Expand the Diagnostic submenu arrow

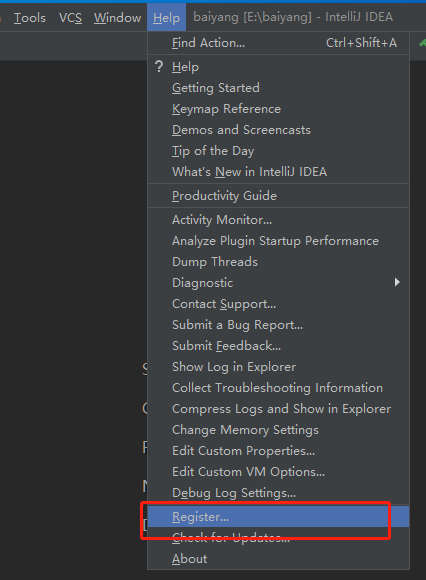[397, 282]
